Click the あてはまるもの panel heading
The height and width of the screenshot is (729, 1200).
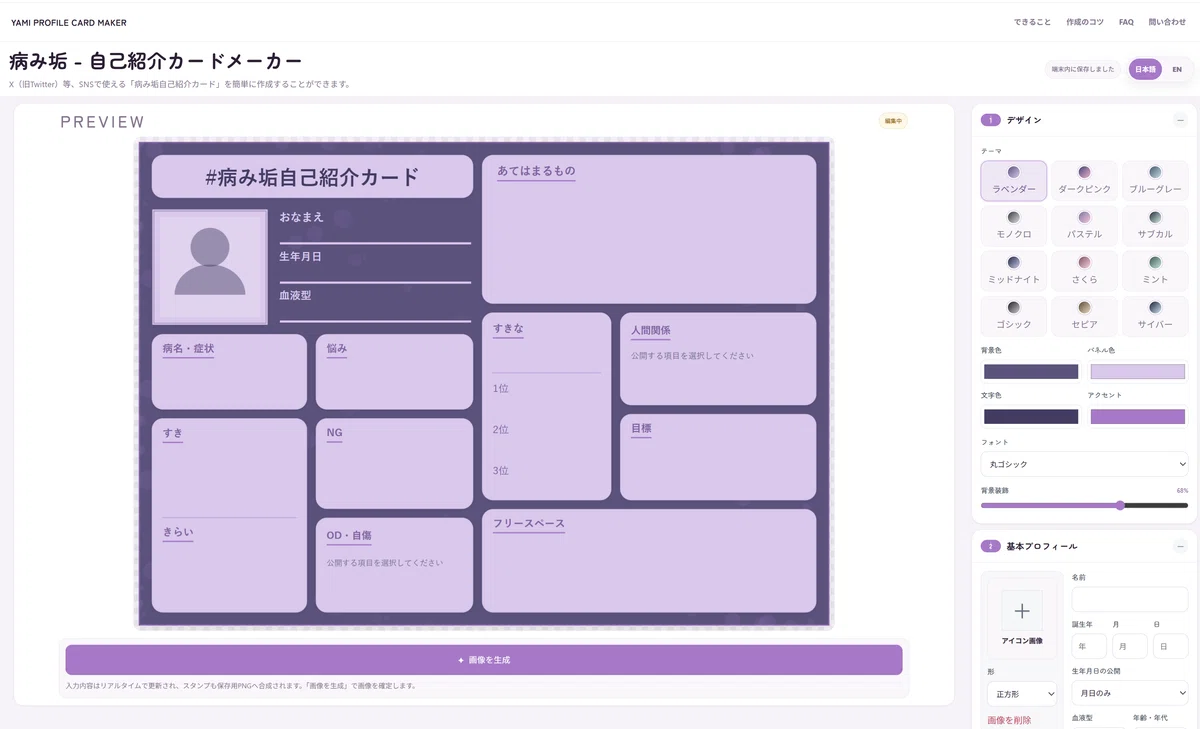pos(536,171)
